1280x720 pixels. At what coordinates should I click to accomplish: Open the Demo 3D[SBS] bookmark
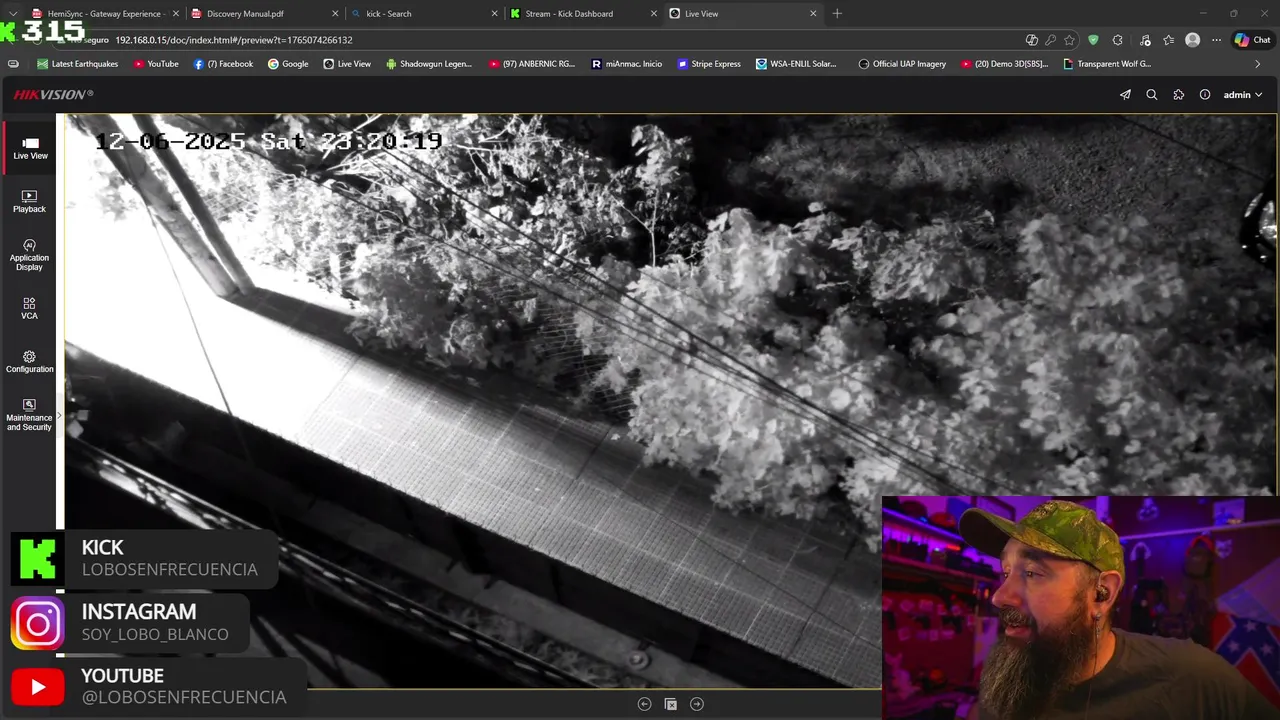pyautogui.click(x=1004, y=64)
